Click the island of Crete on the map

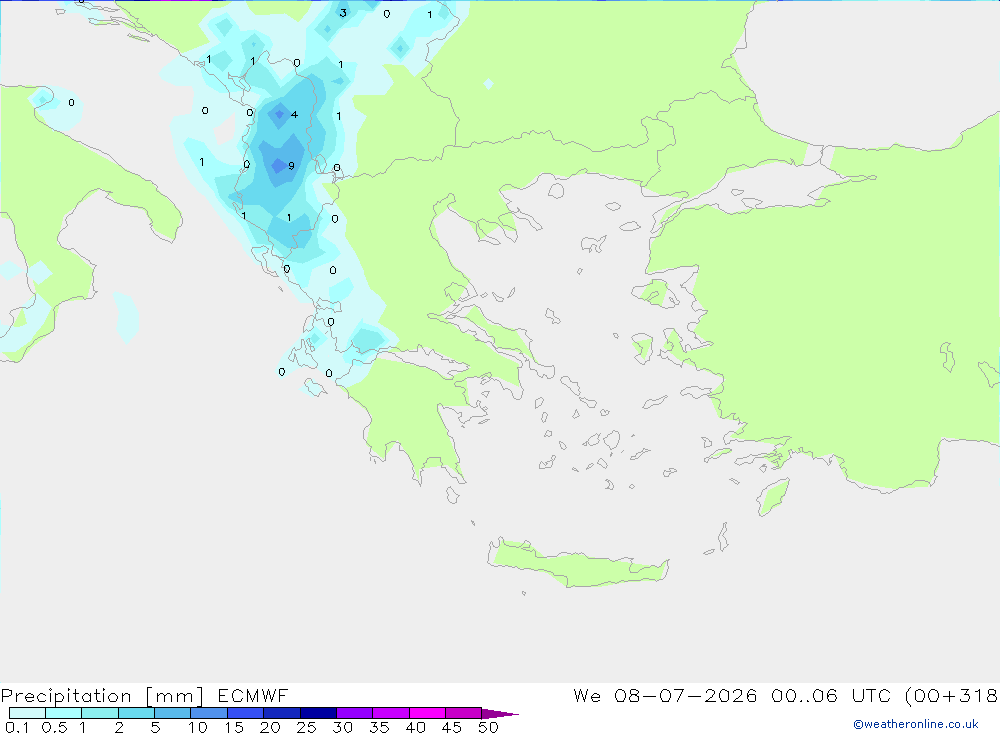pos(577,565)
